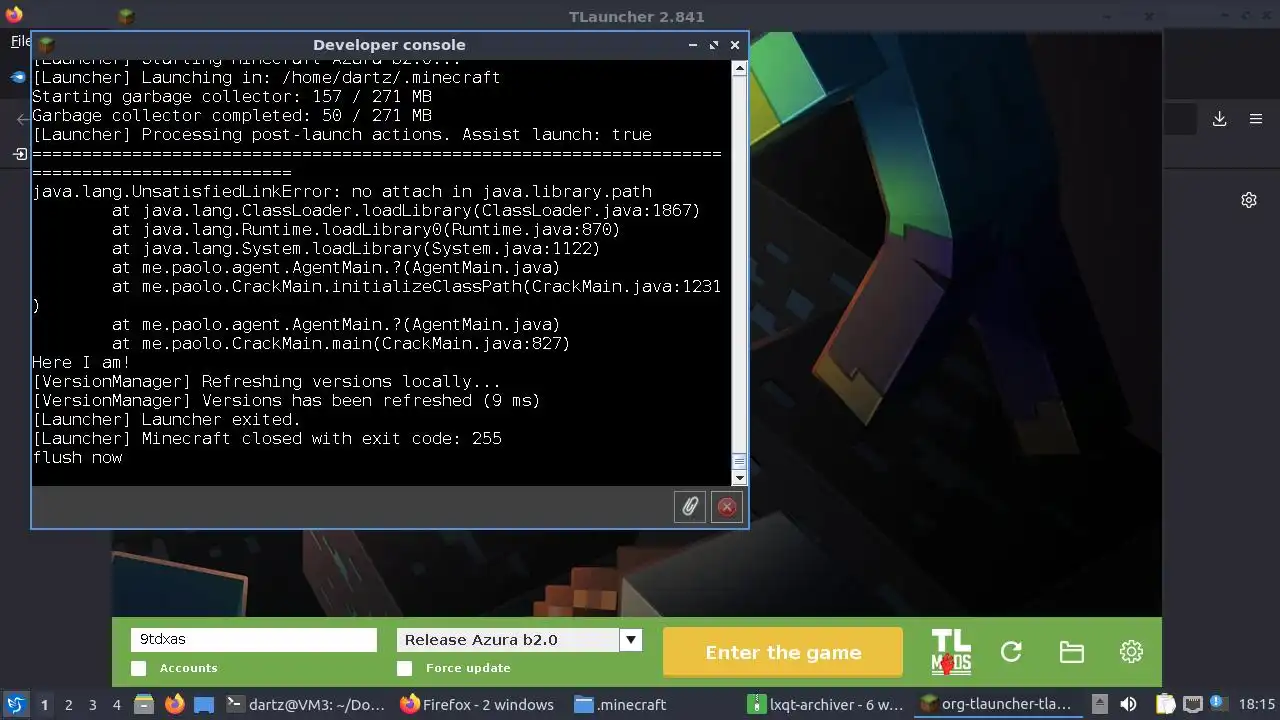Click the Firefox downloads arrow icon
Image resolution: width=1280 pixels, height=720 pixels.
point(1220,119)
